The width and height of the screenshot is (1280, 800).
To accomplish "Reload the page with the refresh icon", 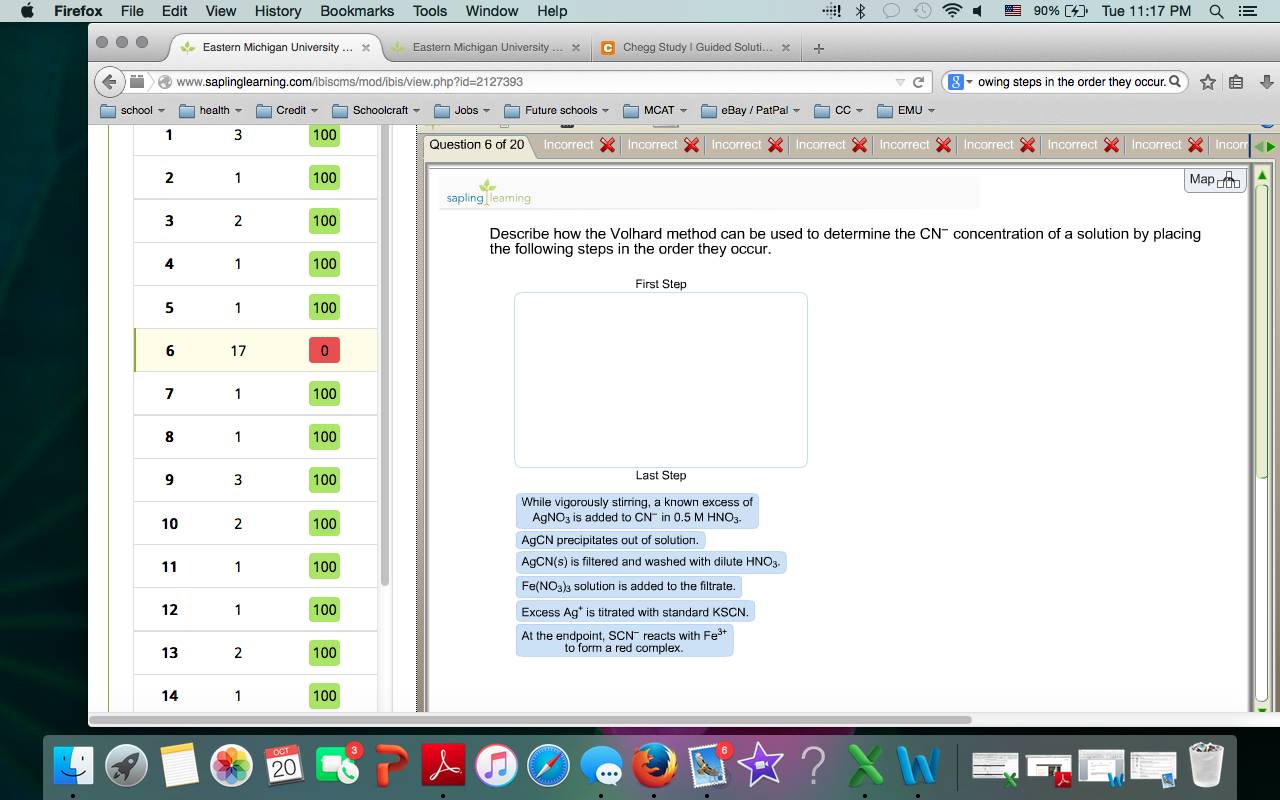I will pyautogui.click(x=918, y=82).
